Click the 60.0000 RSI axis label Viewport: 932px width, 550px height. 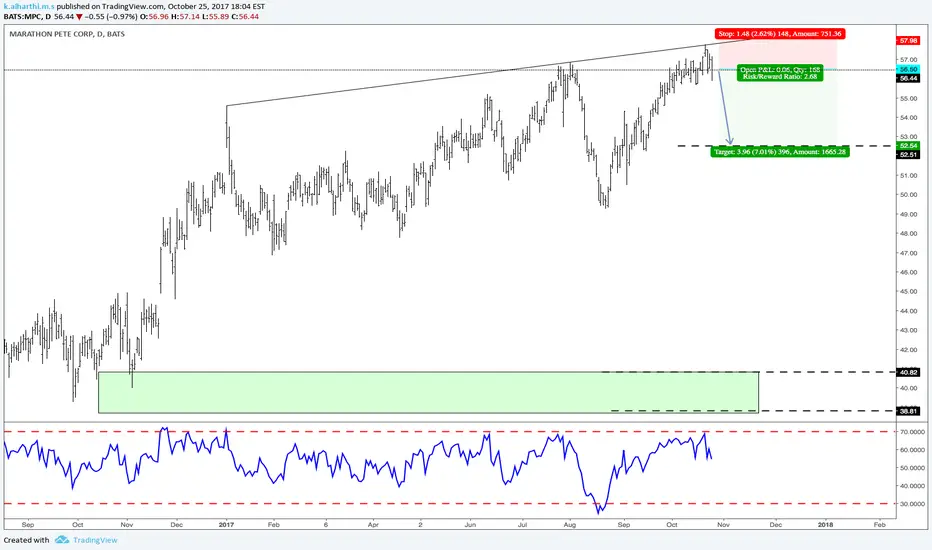pyautogui.click(x=912, y=450)
